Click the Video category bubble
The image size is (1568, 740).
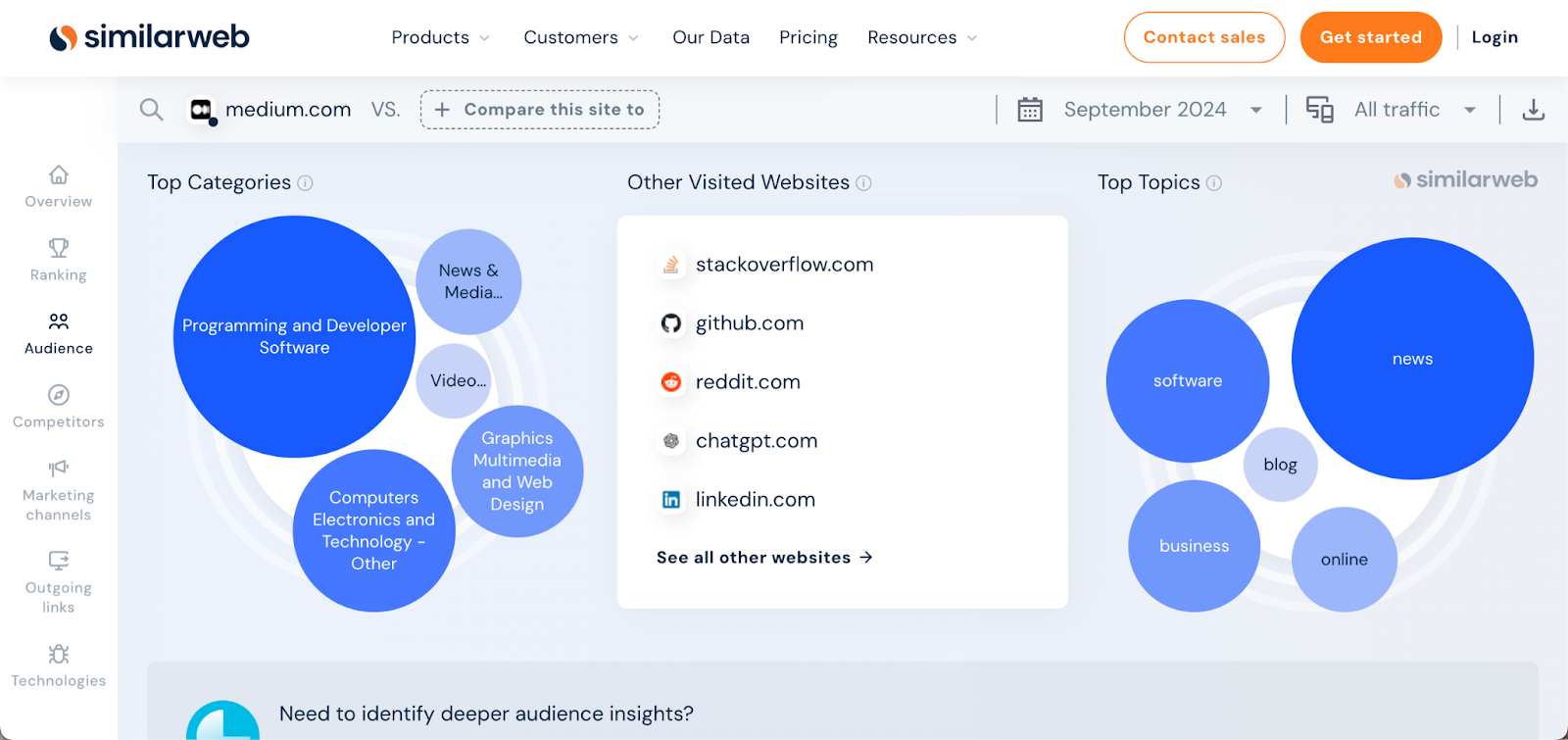pyautogui.click(x=454, y=381)
